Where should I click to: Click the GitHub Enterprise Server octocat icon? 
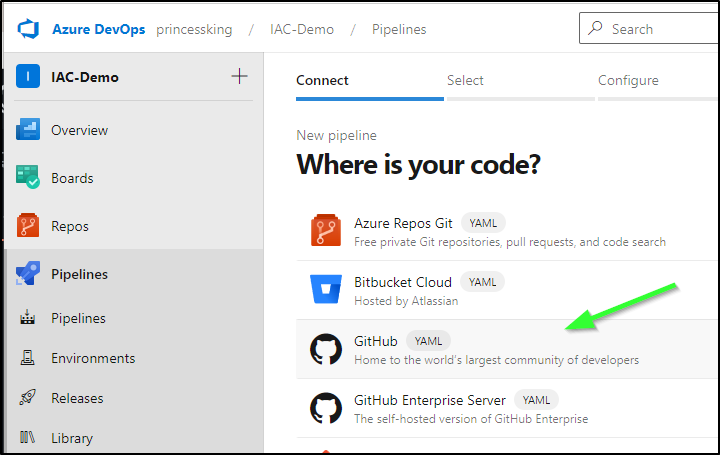(x=326, y=408)
